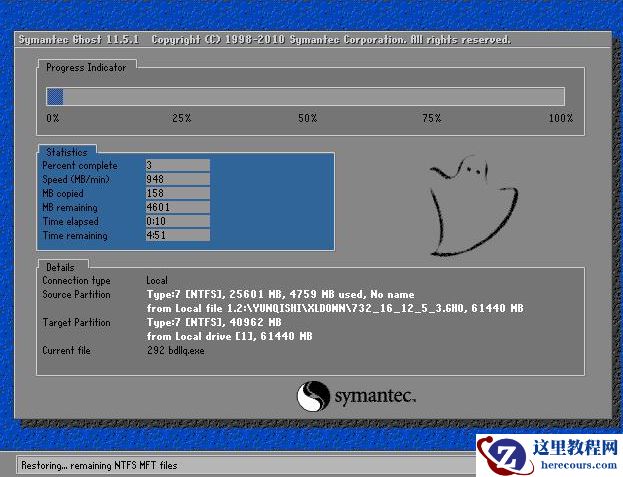Click the MB copied value box
Screen dimensions: 623x477
pyautogui.click(x=177, y=193)
